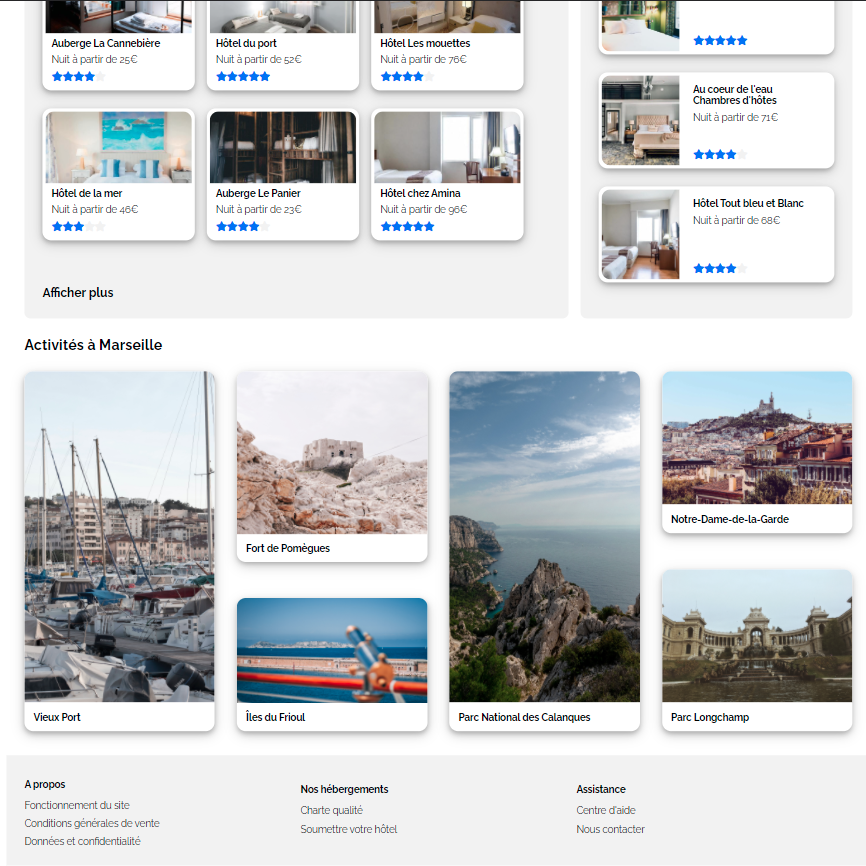Click the Parc National des Calanques caption
Image resolution: width=866 pixels, height=866 pixels.
[524, 717]
